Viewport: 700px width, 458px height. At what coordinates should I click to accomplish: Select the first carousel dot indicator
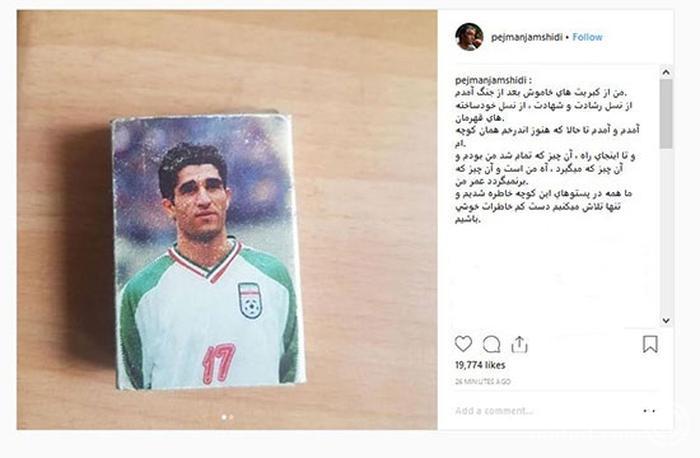point(224,417)
